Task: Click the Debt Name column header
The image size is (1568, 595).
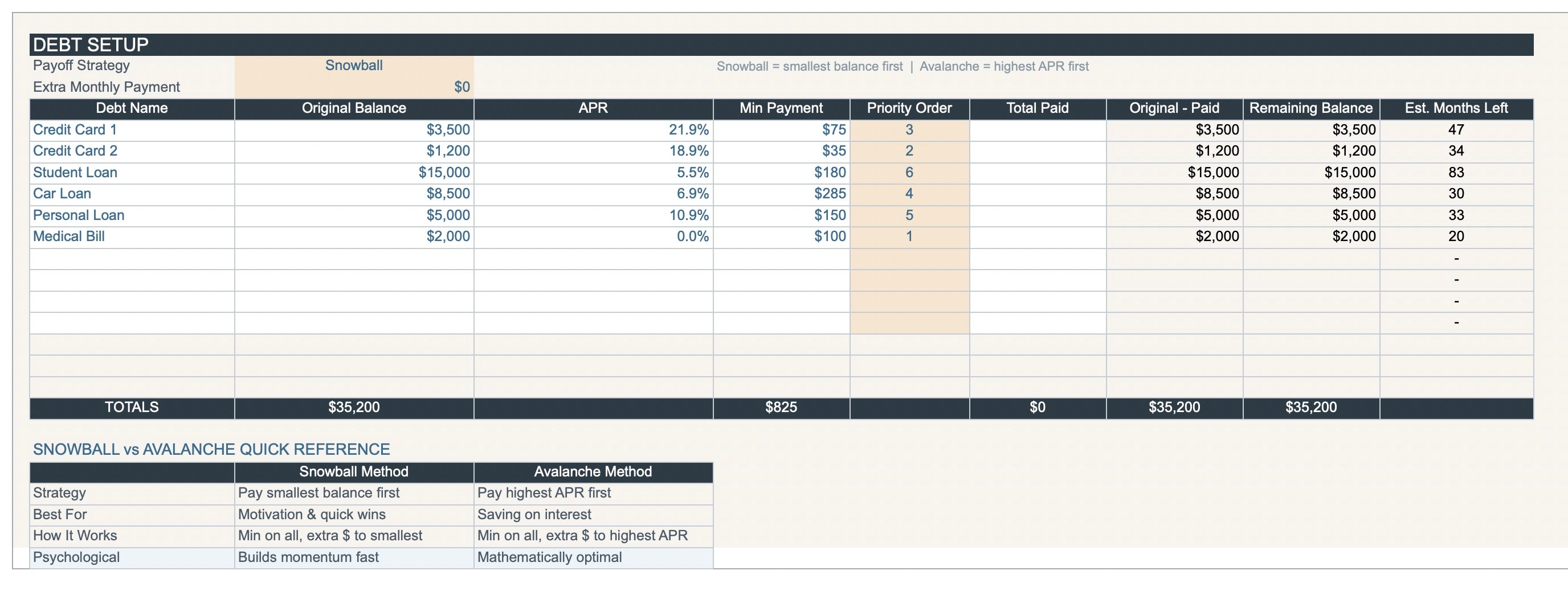Action: (x=132, y=109)
